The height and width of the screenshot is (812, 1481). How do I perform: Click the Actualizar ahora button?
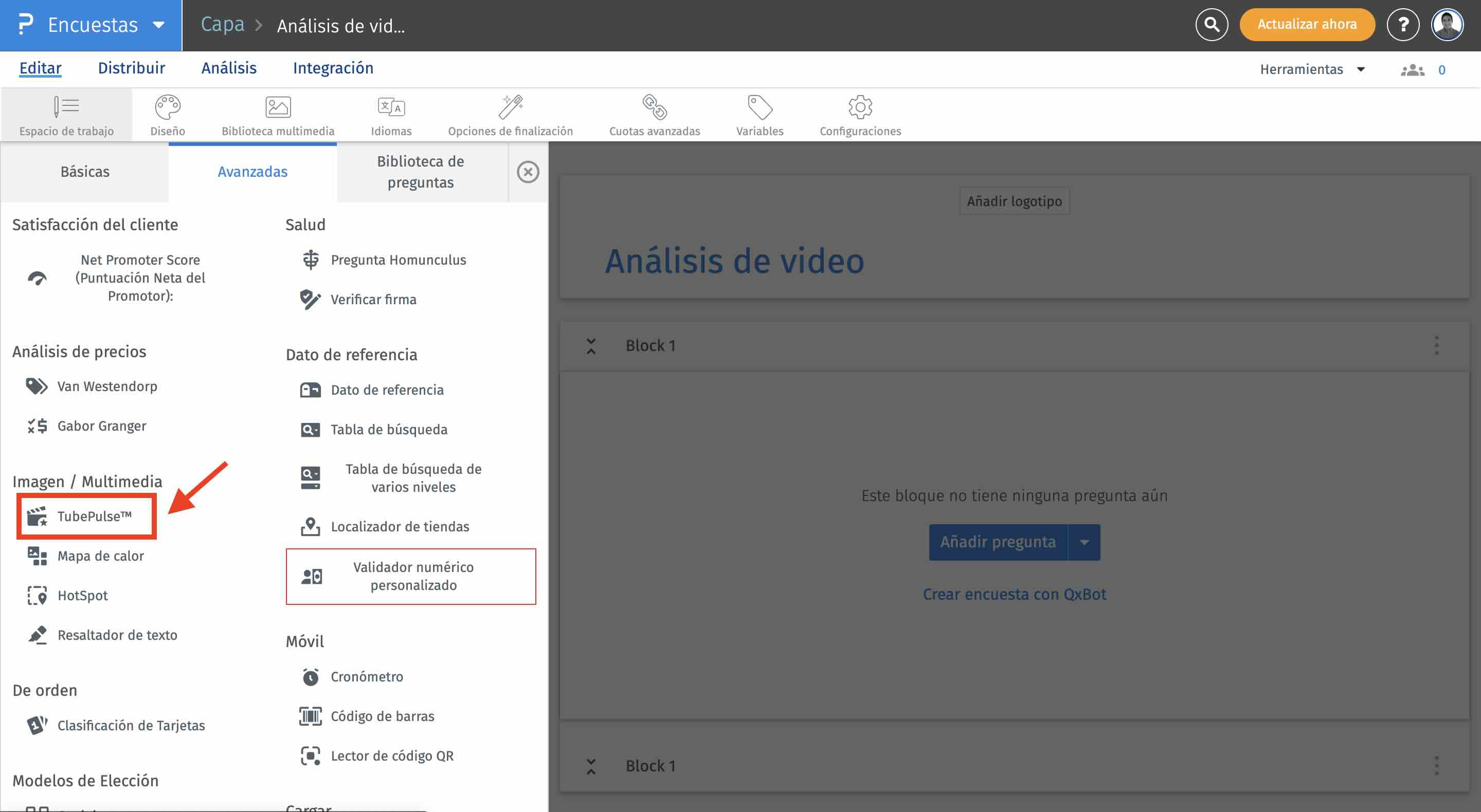tap(1306, 25)
